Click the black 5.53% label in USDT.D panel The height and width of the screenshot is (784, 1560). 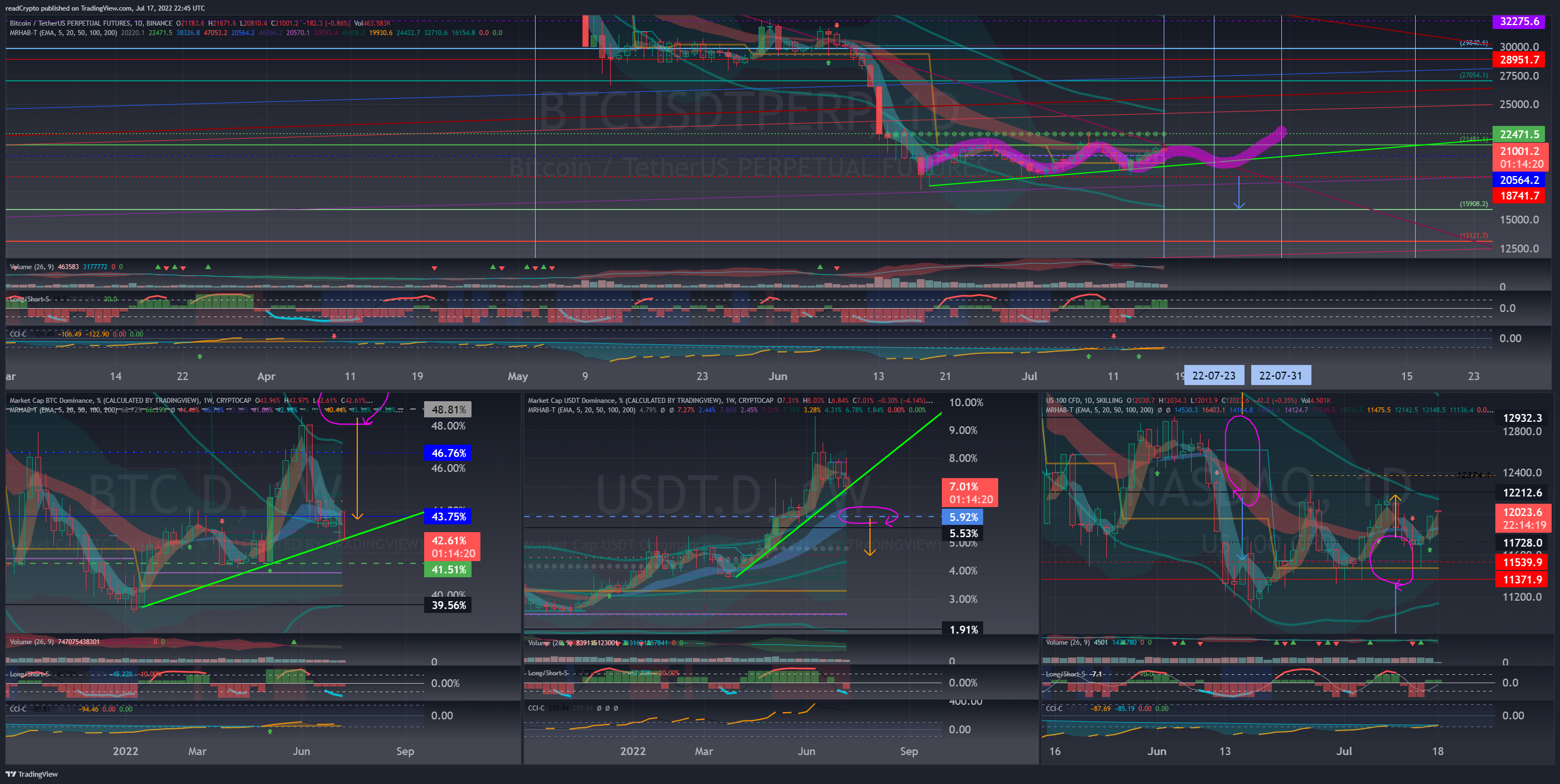point(963,533)
